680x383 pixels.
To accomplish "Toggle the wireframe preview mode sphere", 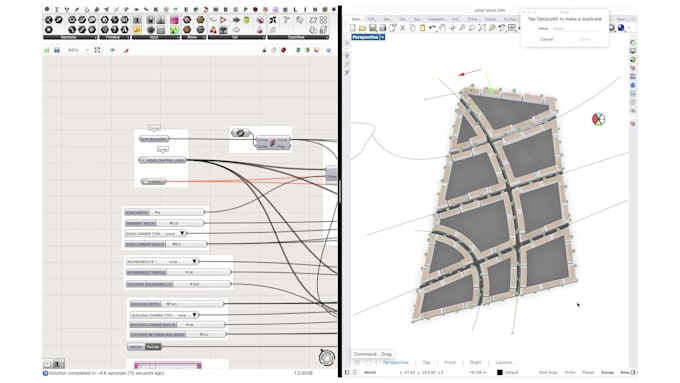I will [x=274, y=50].
